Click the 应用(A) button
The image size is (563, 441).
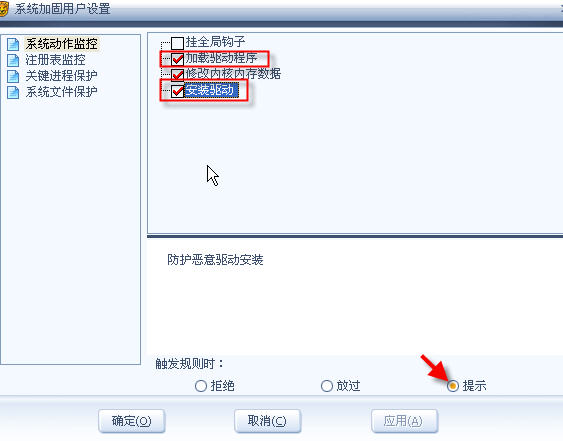(404, 421)
